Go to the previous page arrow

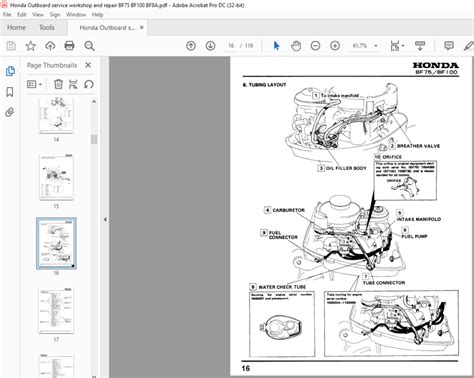pos(191,46)
